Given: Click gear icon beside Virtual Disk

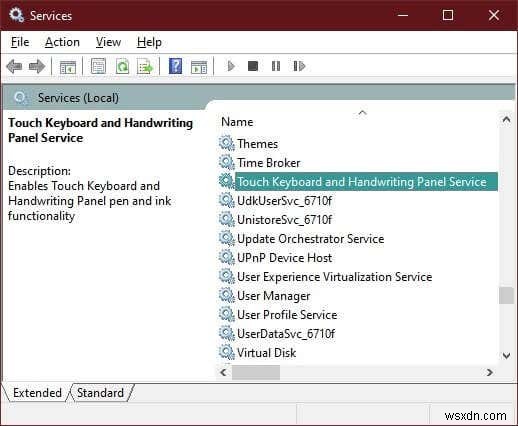Looking at the screenshot, I should click(227, 352).
